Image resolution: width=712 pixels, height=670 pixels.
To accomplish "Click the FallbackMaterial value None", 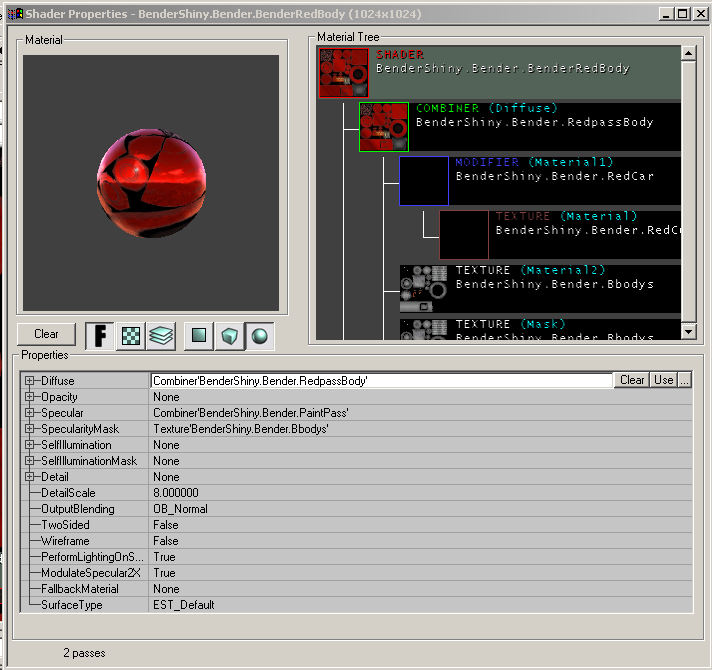I will click(166, 589).
